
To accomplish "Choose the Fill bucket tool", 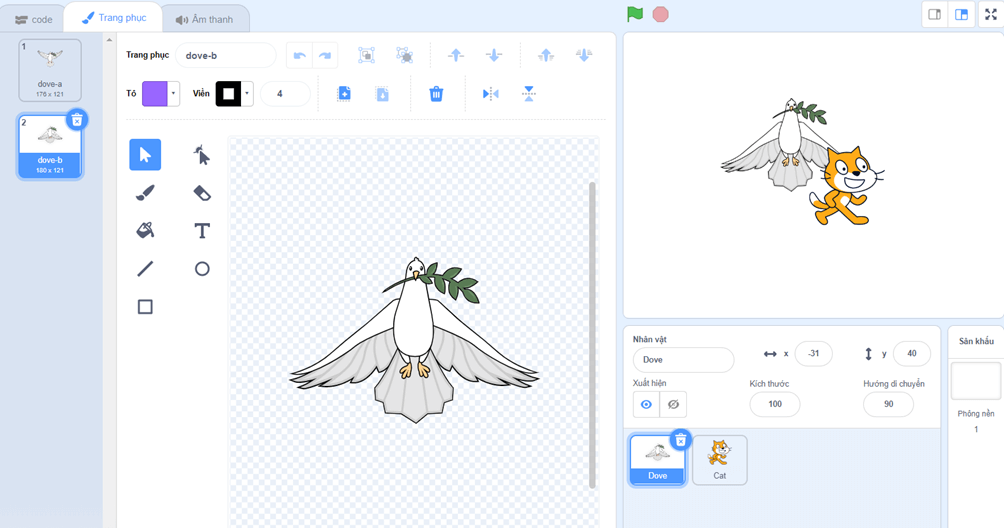I will pyautogui.click(x=145, y=231).
